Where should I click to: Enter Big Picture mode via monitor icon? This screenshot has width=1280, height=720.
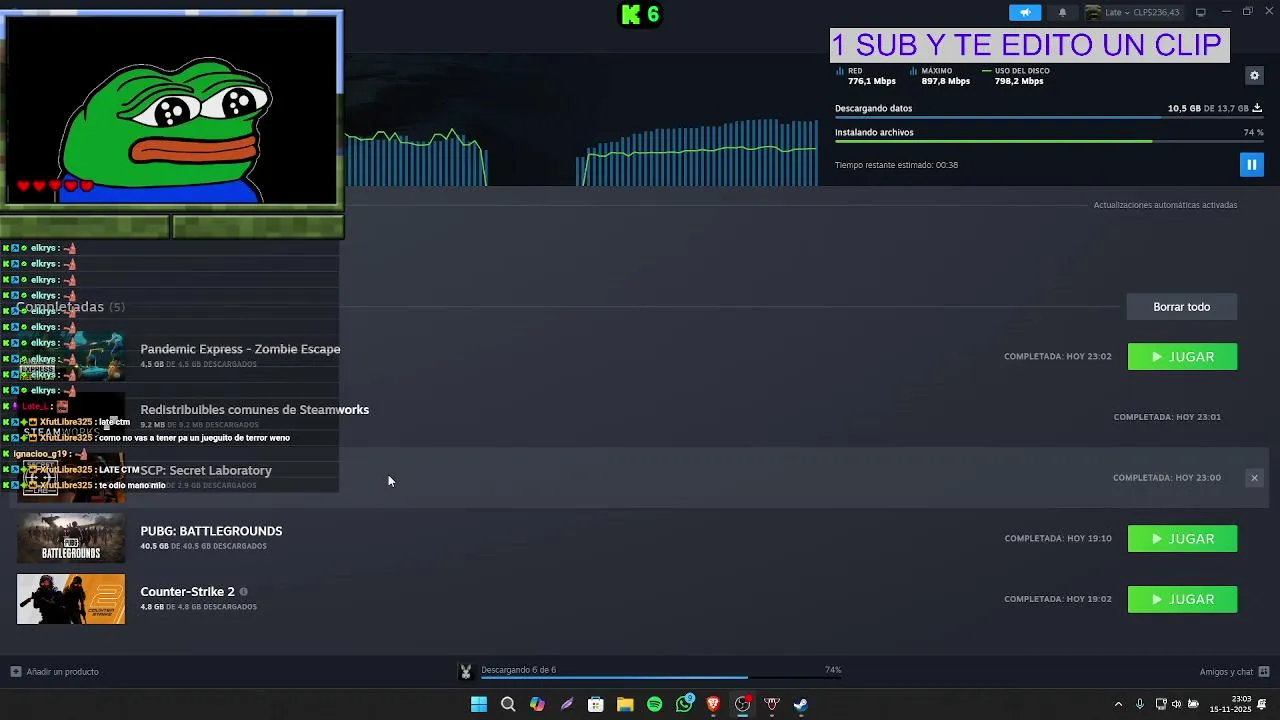tap(1201, 12)
